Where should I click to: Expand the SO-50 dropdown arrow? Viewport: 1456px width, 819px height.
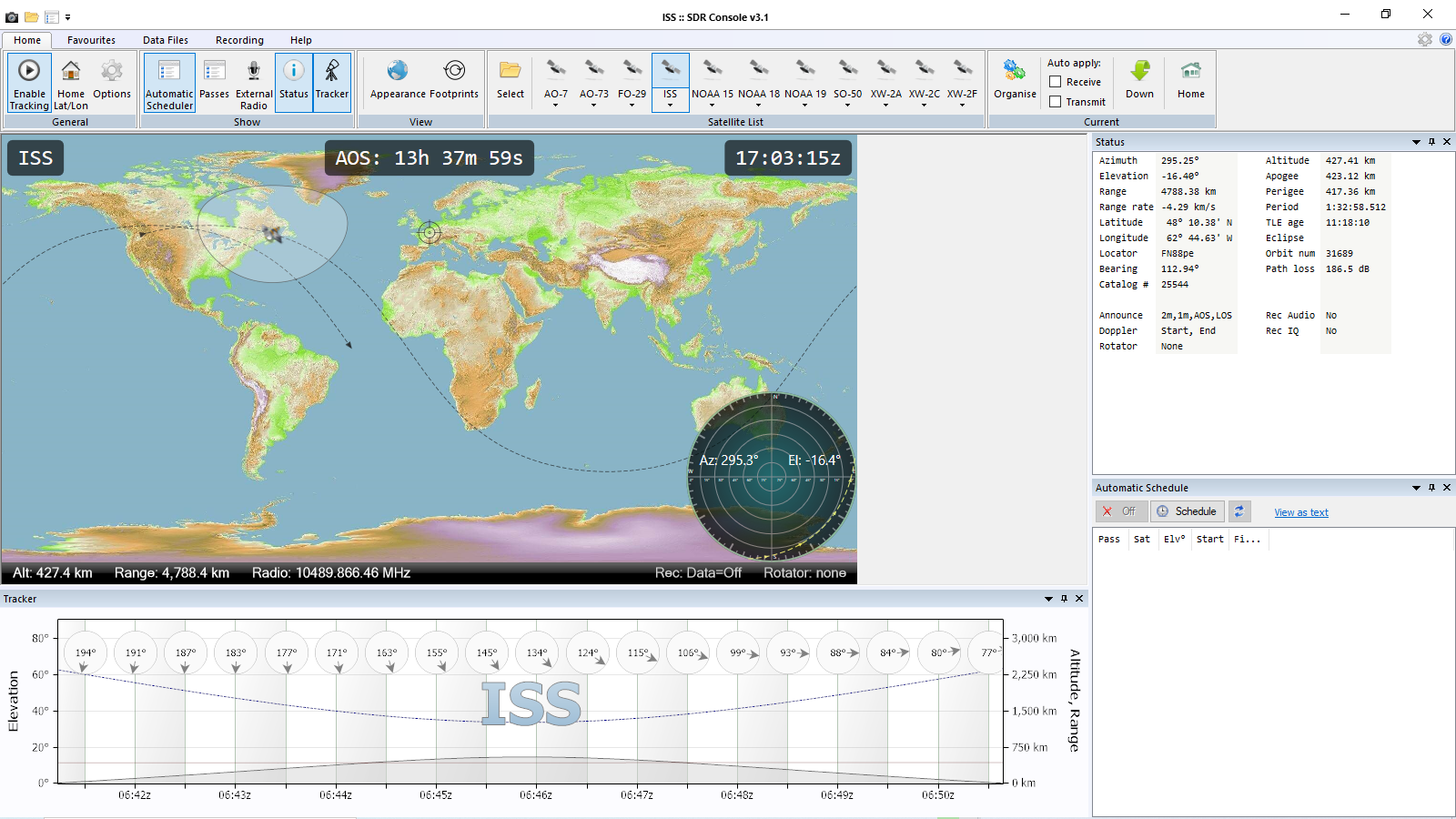(848, 106)
